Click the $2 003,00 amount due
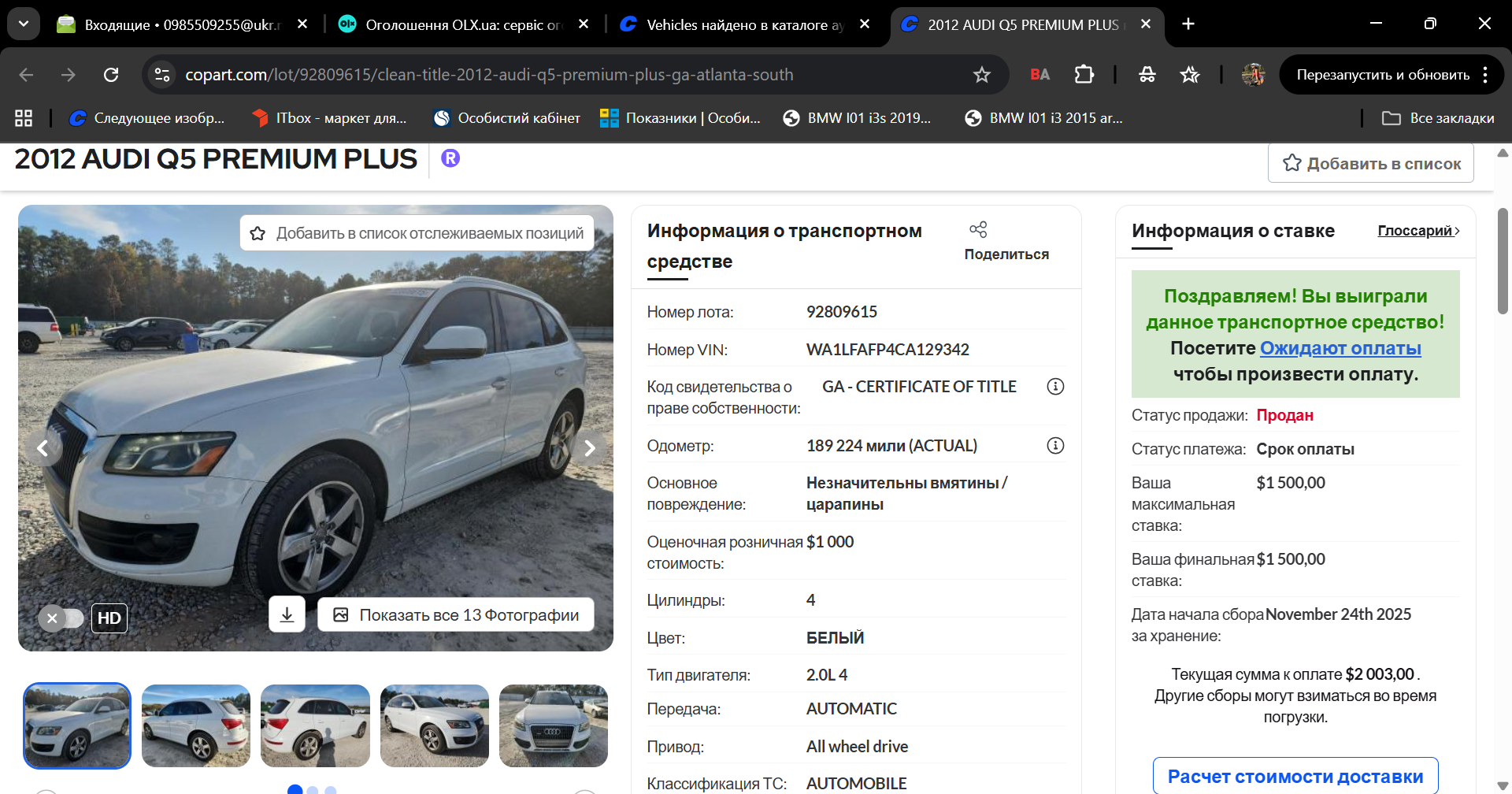The height and width of the screenshot is (794, 1512). (1380, 674)
